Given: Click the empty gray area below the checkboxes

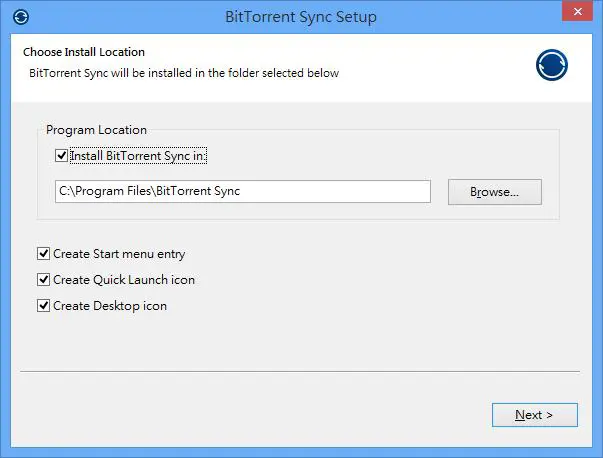Looking at the screenshot, I should tap(302, 341).
